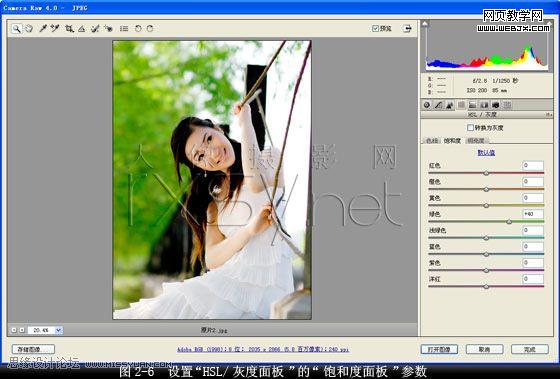Focus the 蓝色 value field

[x=533, y=246]
